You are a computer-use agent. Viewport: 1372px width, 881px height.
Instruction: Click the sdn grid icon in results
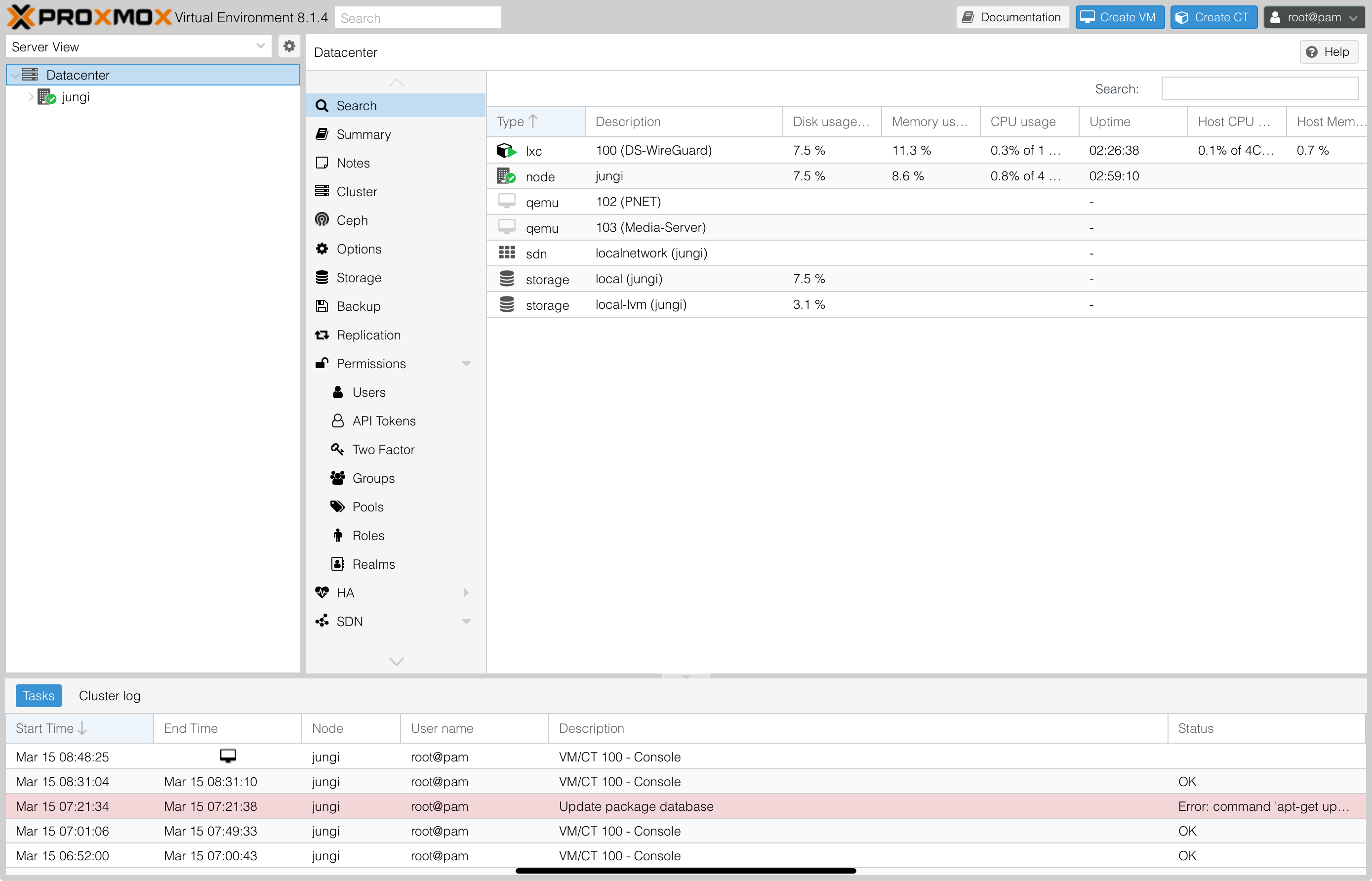[x=507, y=253]
